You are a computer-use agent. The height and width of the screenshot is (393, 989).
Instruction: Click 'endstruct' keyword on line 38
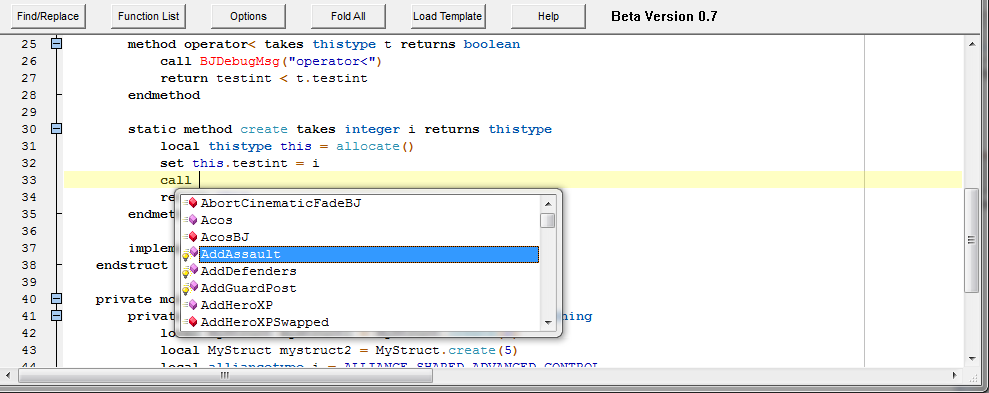(132, 265)
